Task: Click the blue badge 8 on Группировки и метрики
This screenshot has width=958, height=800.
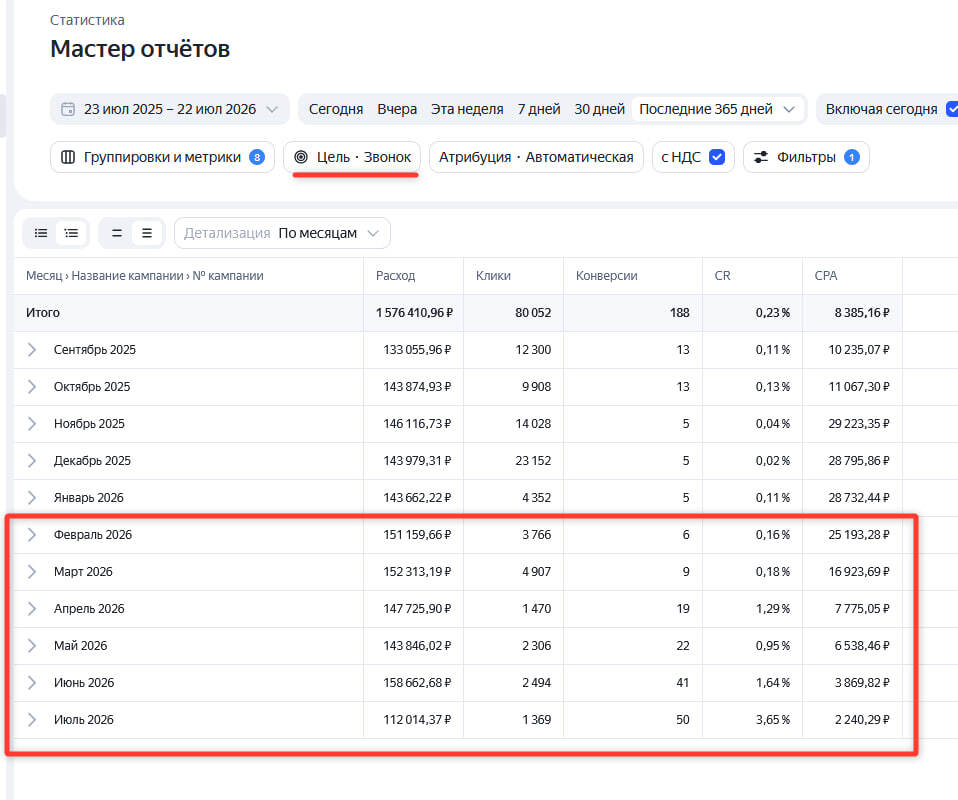Action: 257,157
